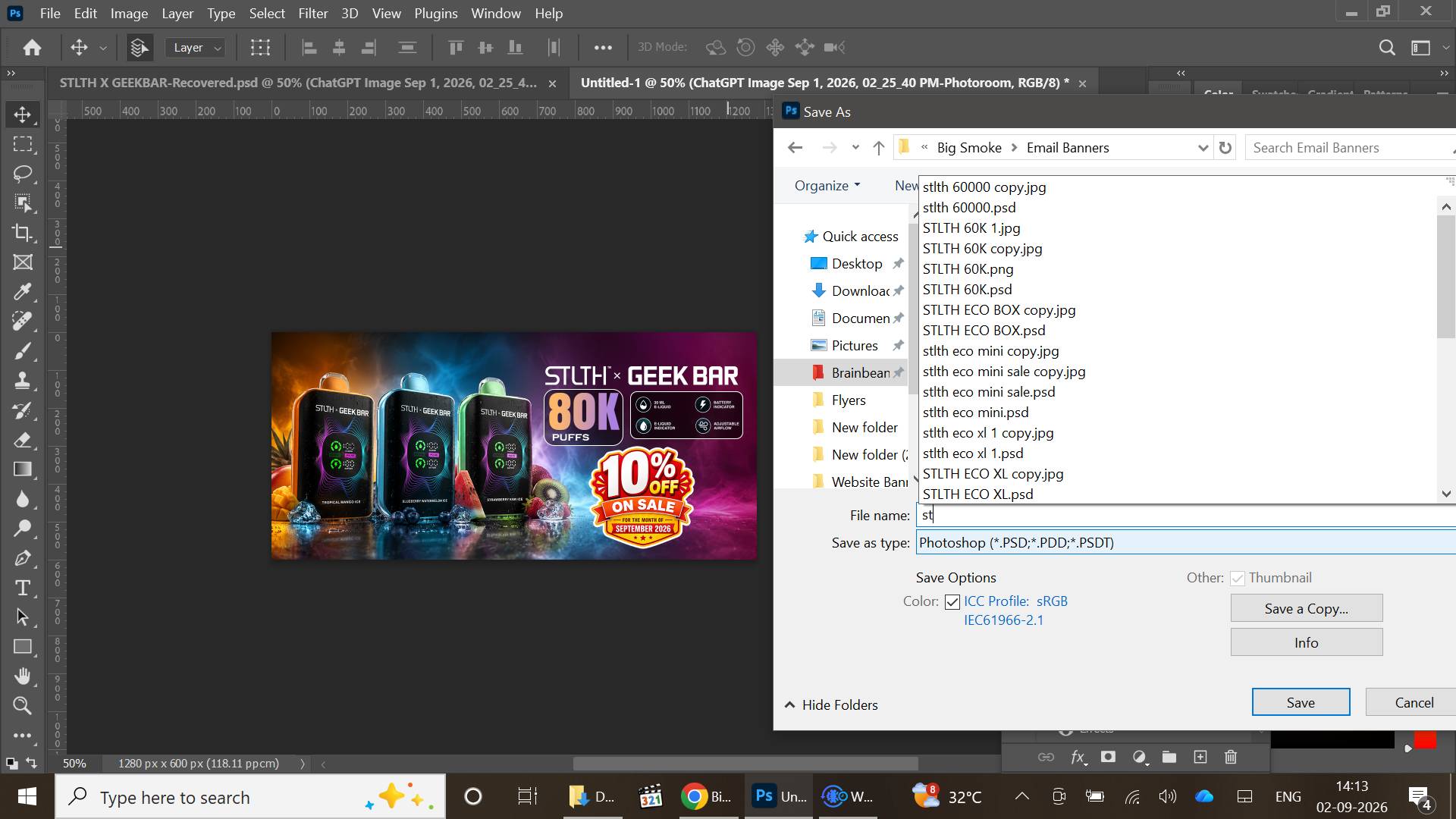This screenshot has height=819, width=1456.
Task: Click the Delete layer trash icon
Action: [1231, 757]
